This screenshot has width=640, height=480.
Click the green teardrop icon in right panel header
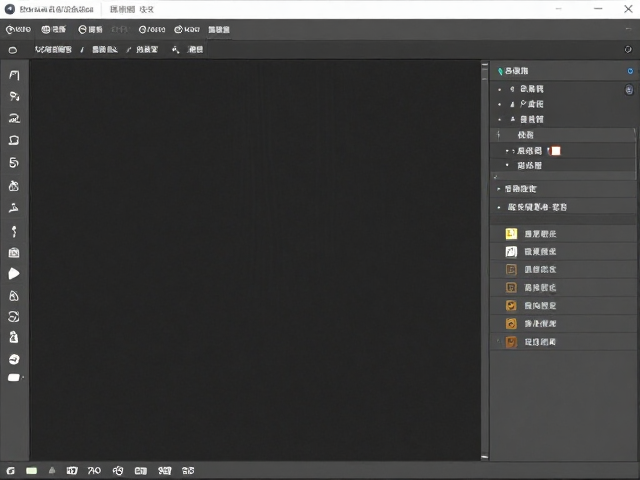[x=500, y=71]
